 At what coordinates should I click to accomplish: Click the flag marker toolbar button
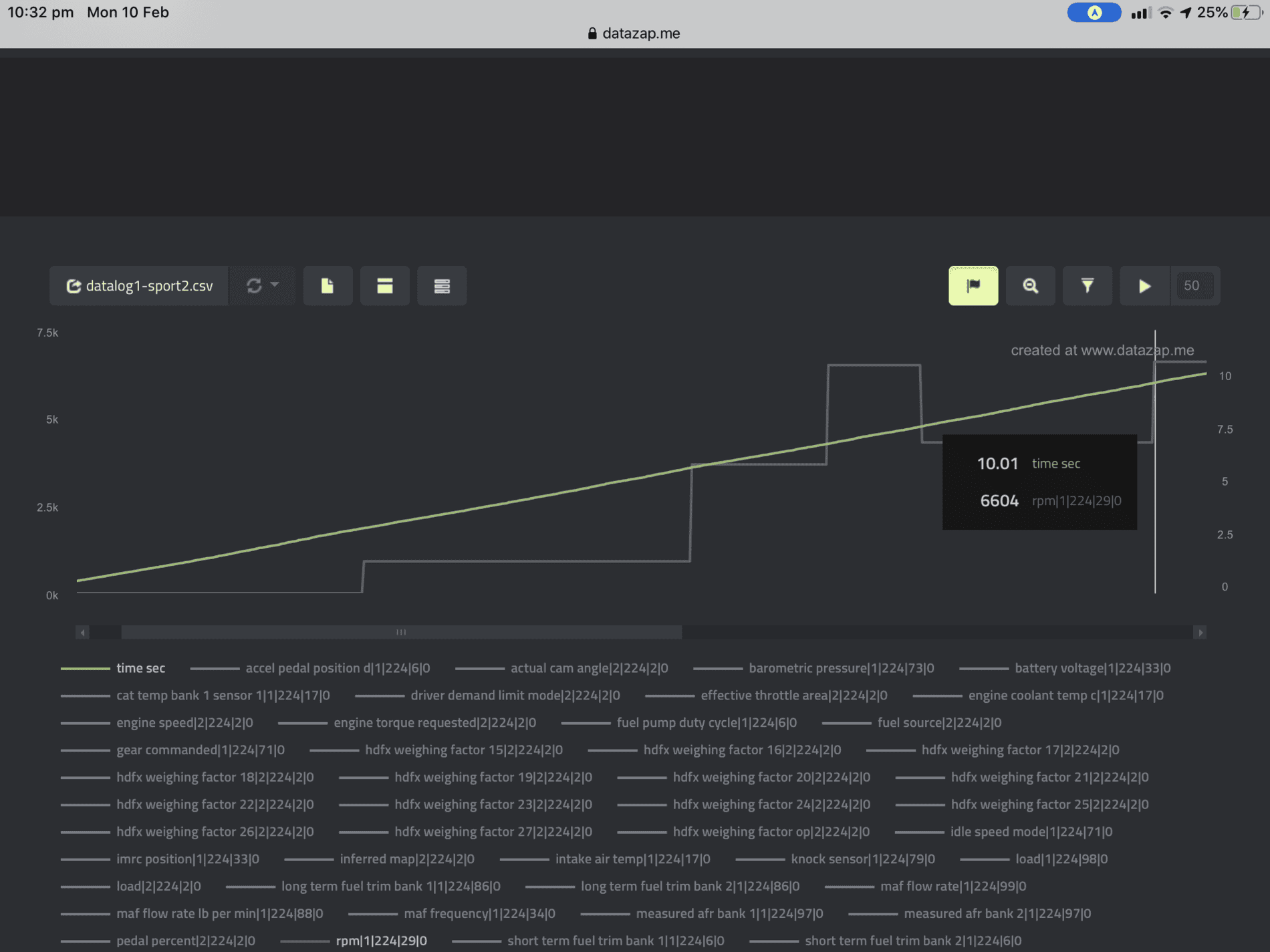point(973,286)
